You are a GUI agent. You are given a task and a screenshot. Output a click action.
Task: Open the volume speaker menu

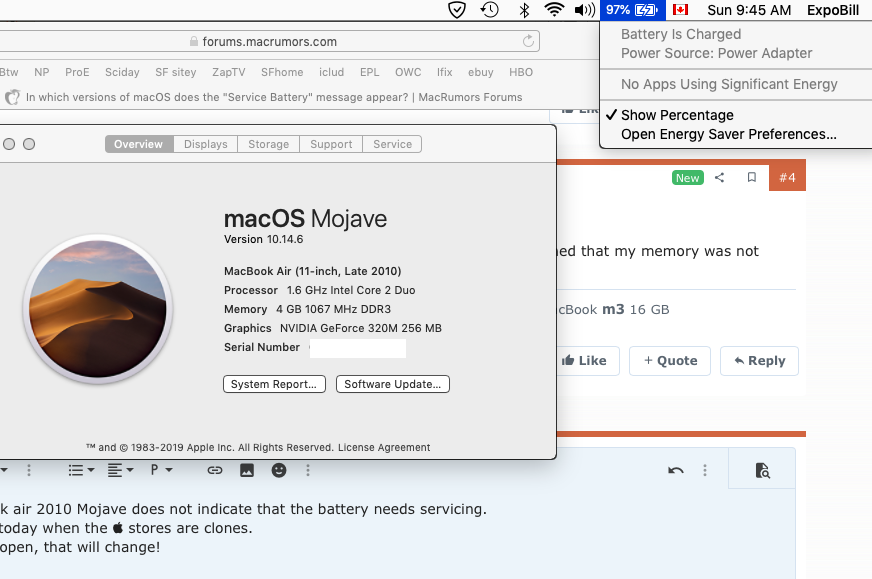pos(584,10)
